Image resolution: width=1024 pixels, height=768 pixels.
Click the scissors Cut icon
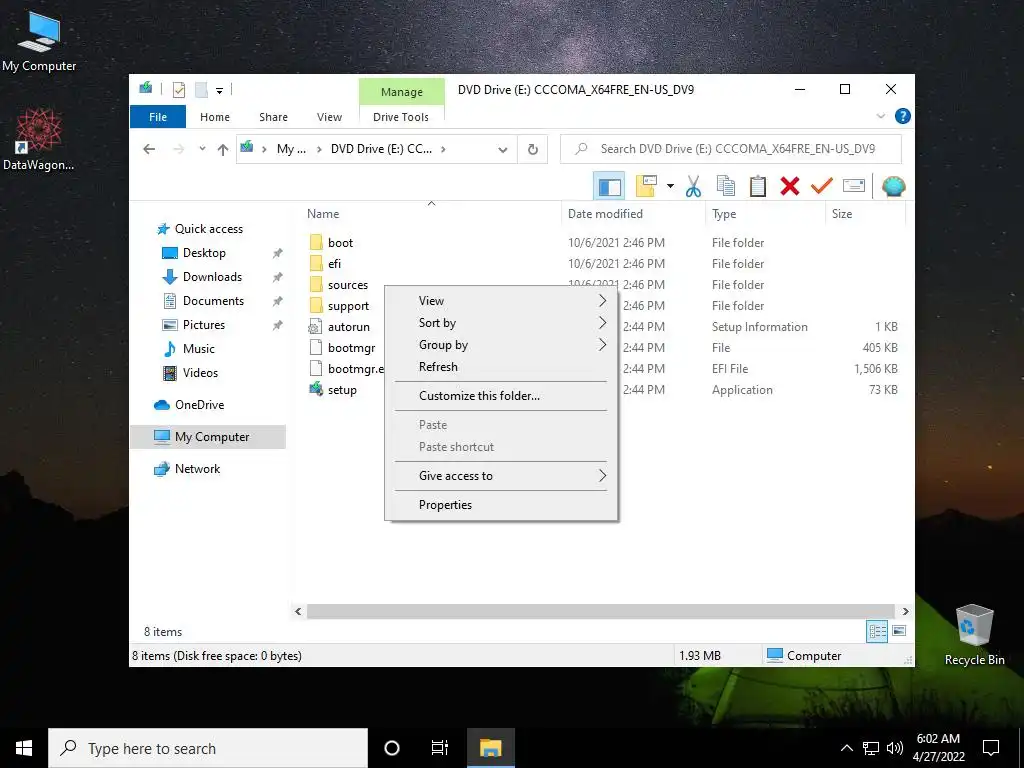coord(693,187)
